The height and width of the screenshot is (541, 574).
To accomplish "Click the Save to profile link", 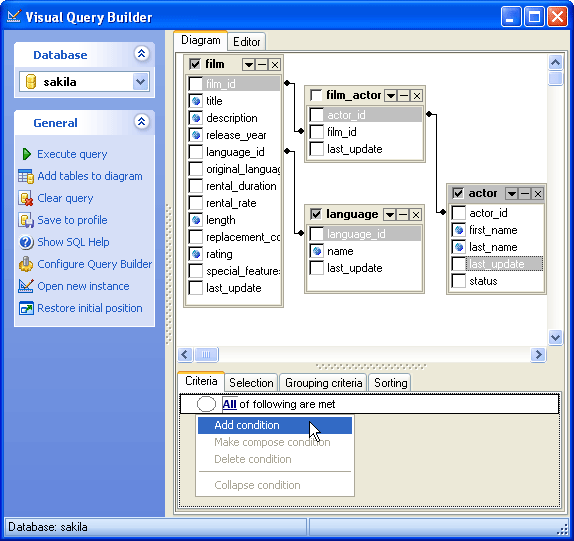I will pos(72,220).
